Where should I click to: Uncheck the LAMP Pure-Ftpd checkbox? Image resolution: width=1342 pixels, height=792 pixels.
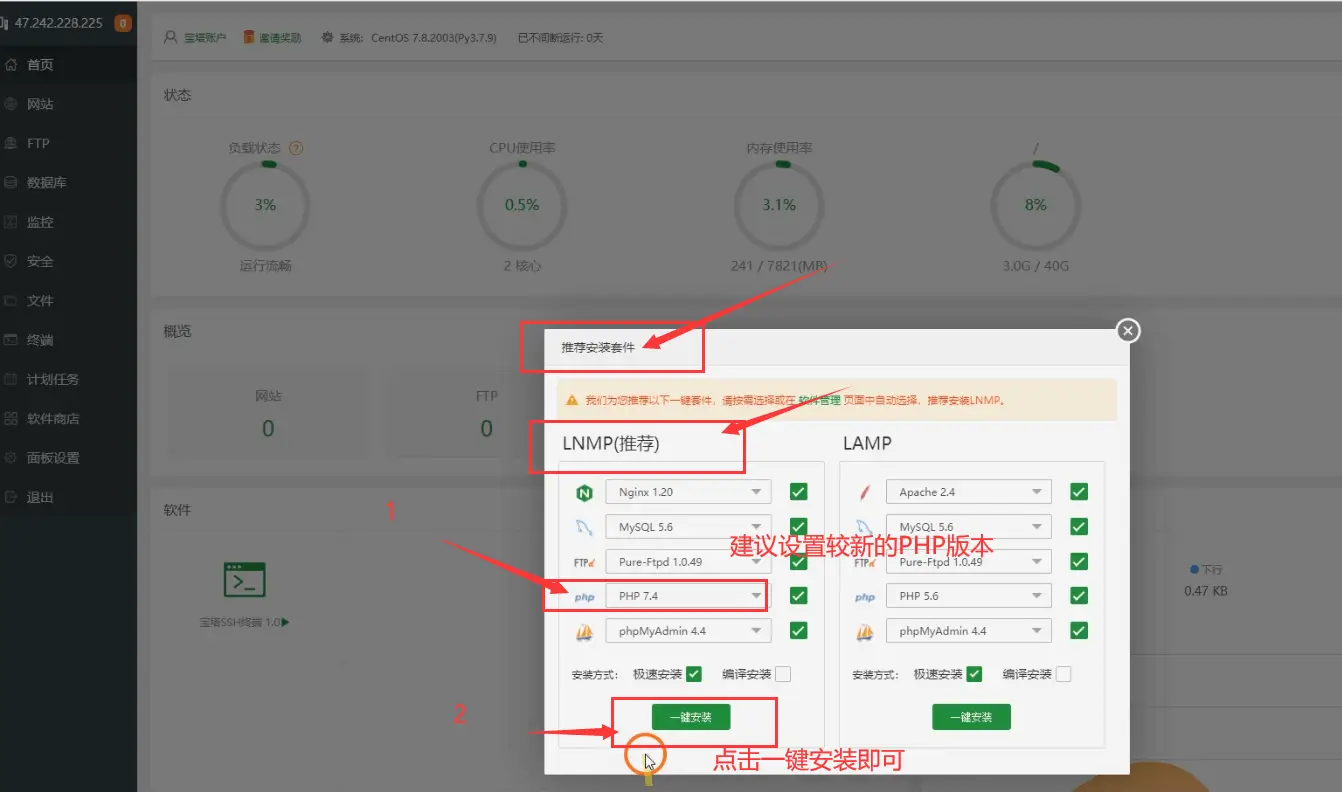[x=1079, y=562]
